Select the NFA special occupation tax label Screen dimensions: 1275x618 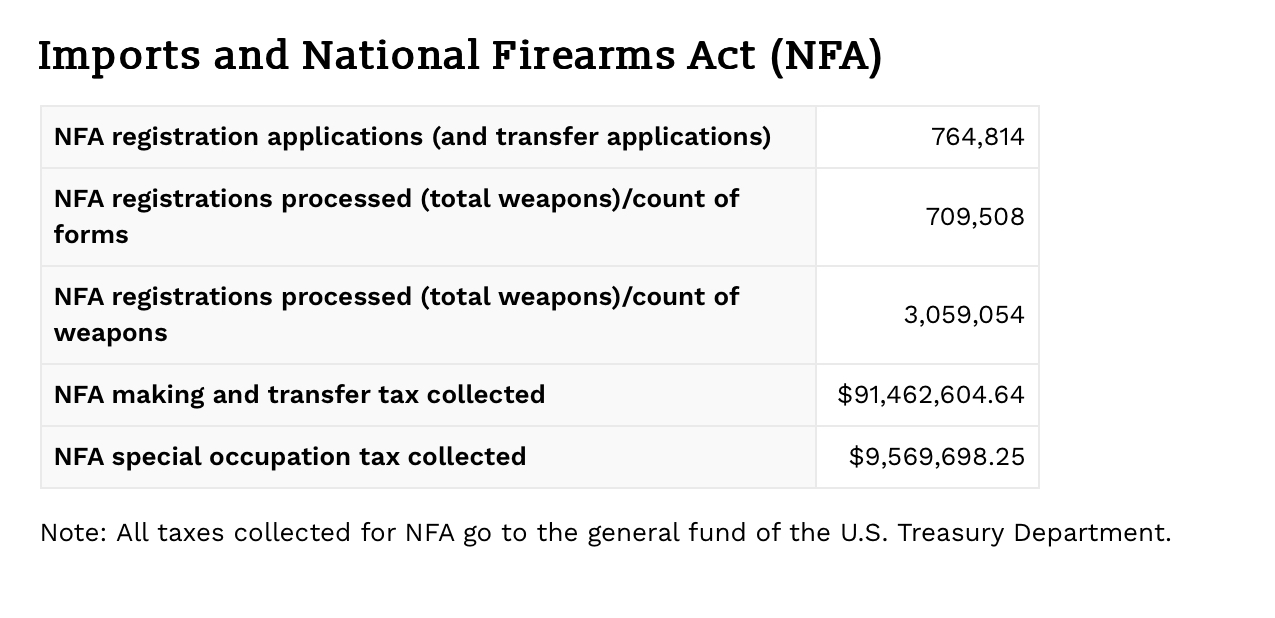pos(290,456)
